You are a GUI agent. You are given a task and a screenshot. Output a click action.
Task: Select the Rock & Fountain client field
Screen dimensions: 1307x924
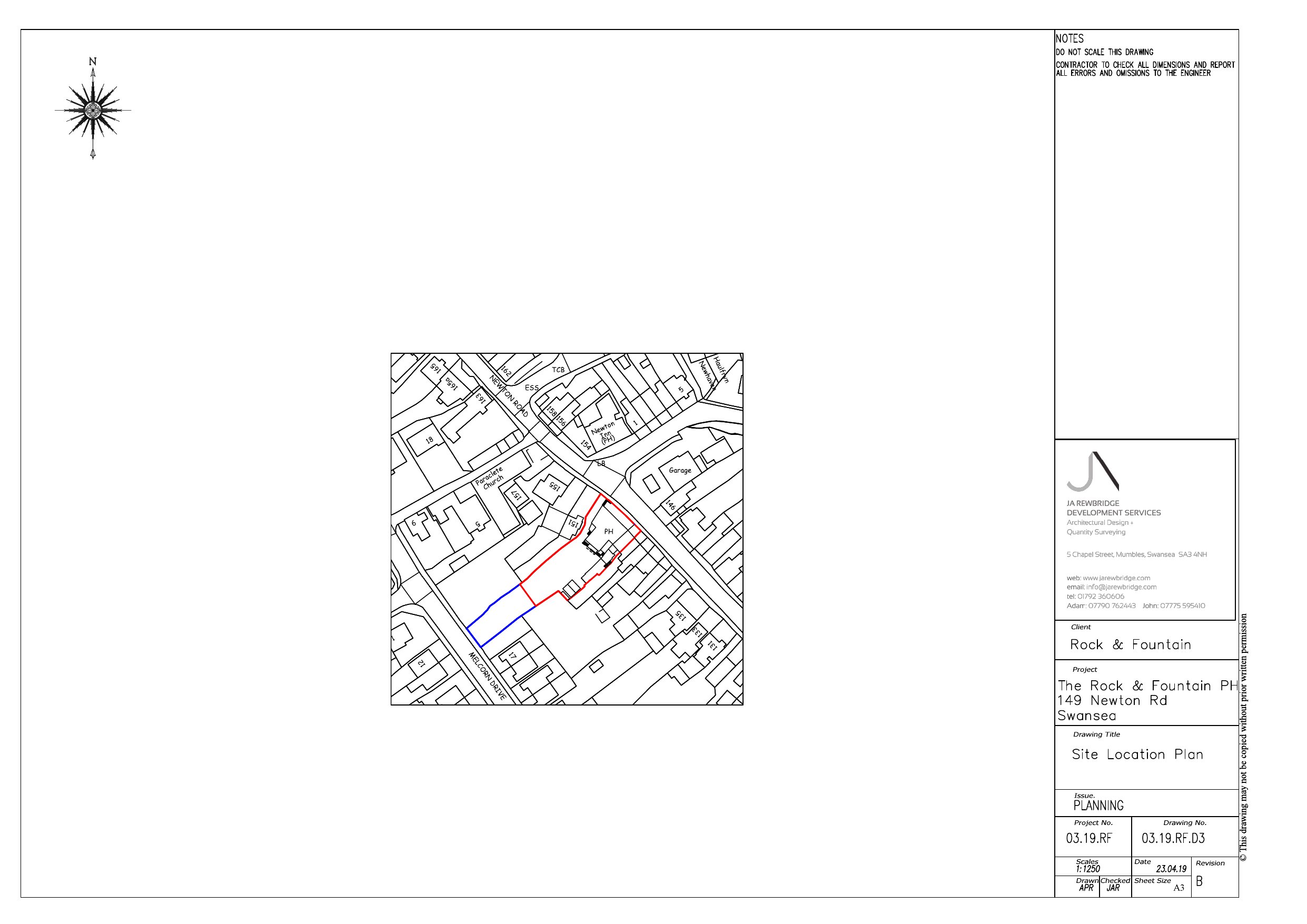(1130, 644)
